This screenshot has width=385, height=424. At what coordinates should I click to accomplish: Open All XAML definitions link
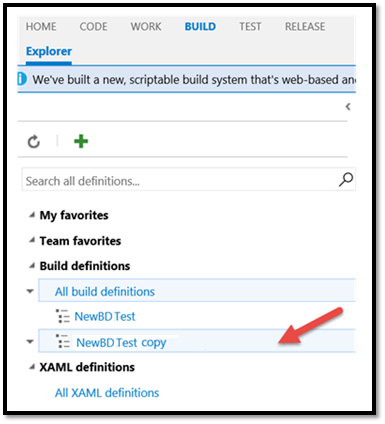(107, 393)
